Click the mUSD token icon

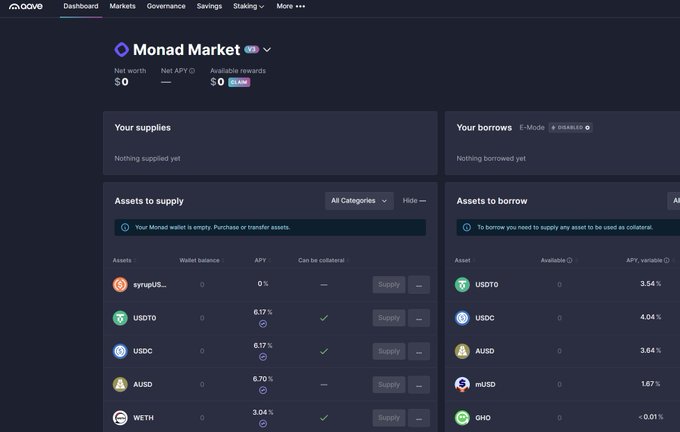(462, 384)
